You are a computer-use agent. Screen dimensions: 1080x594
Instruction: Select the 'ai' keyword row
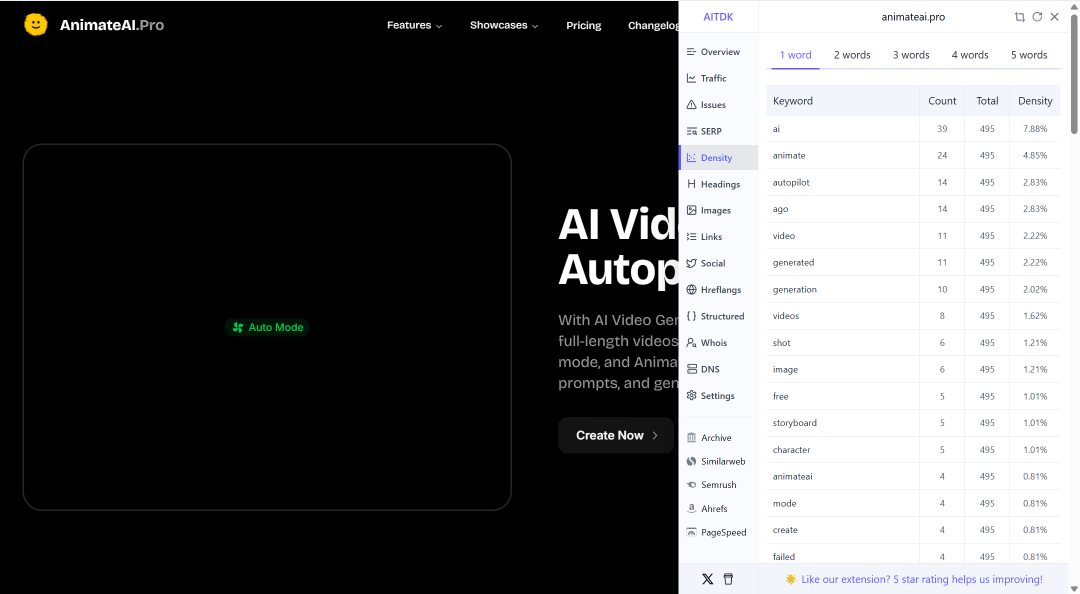click(913, 129)
